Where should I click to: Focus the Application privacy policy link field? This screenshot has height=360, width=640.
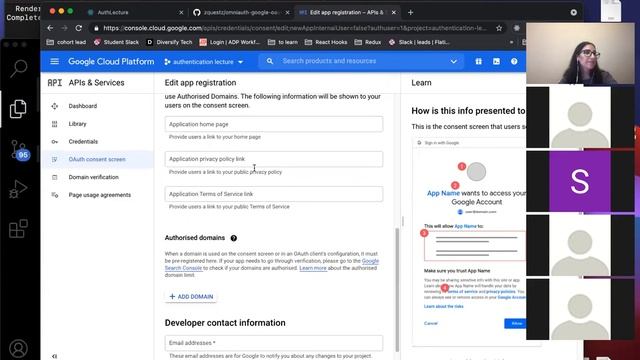point(274,159)
